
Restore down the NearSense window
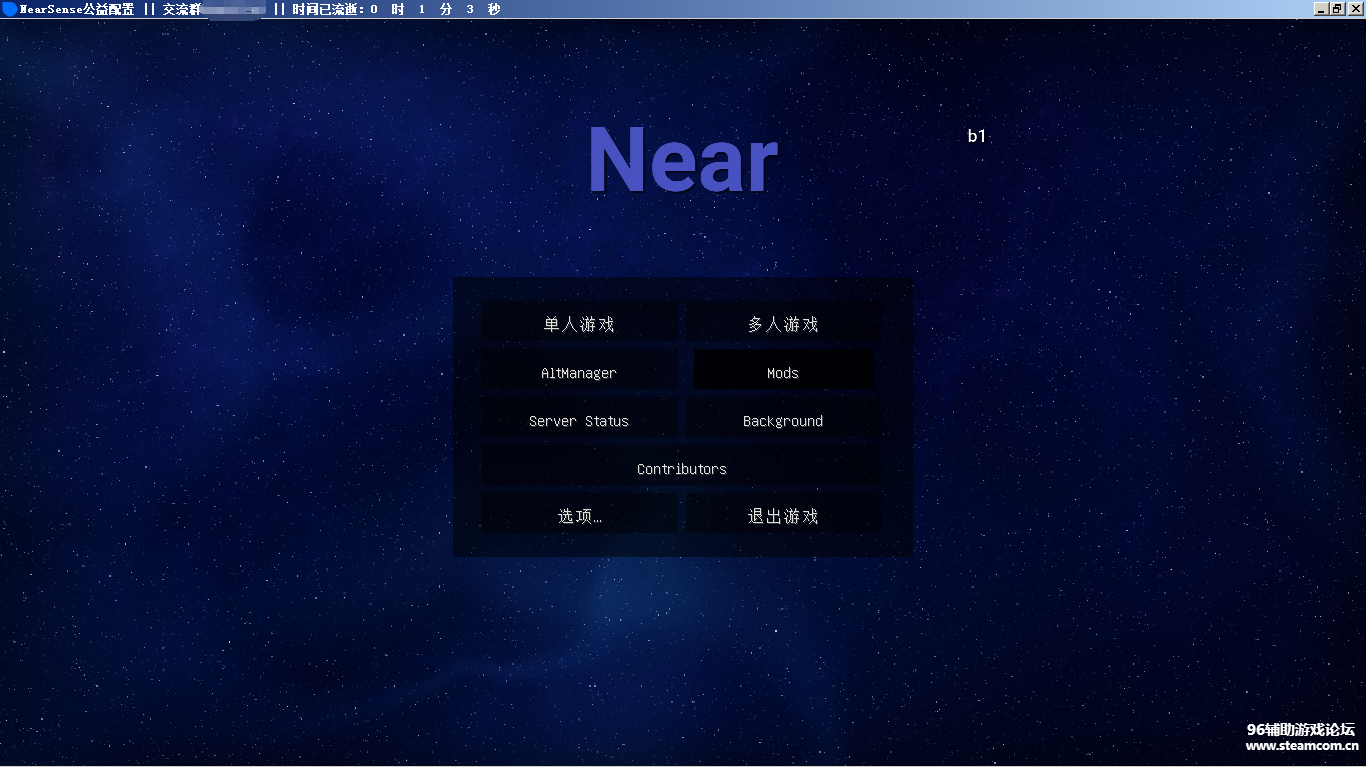1338,9
